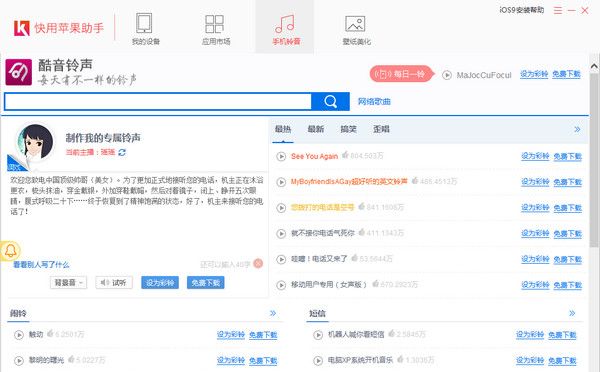The height and width of the screenshot is (372, 600).
Task: Click the 试听 preview button
Action: (114, 282)
